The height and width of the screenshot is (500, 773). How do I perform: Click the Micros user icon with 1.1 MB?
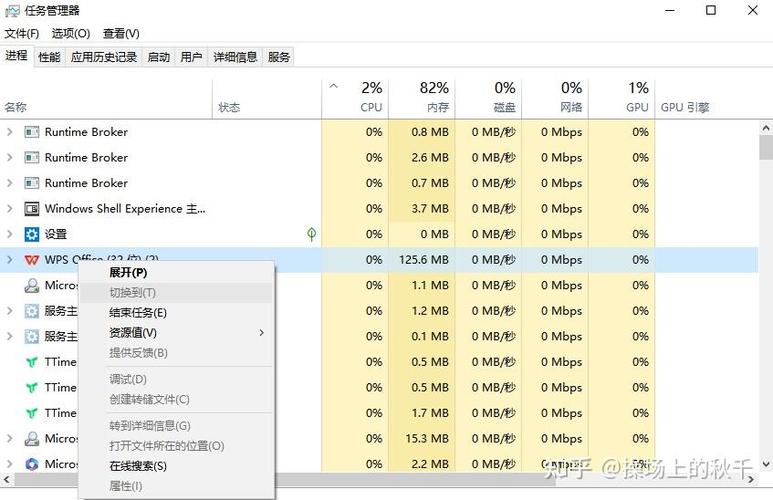tap(32, 286)
